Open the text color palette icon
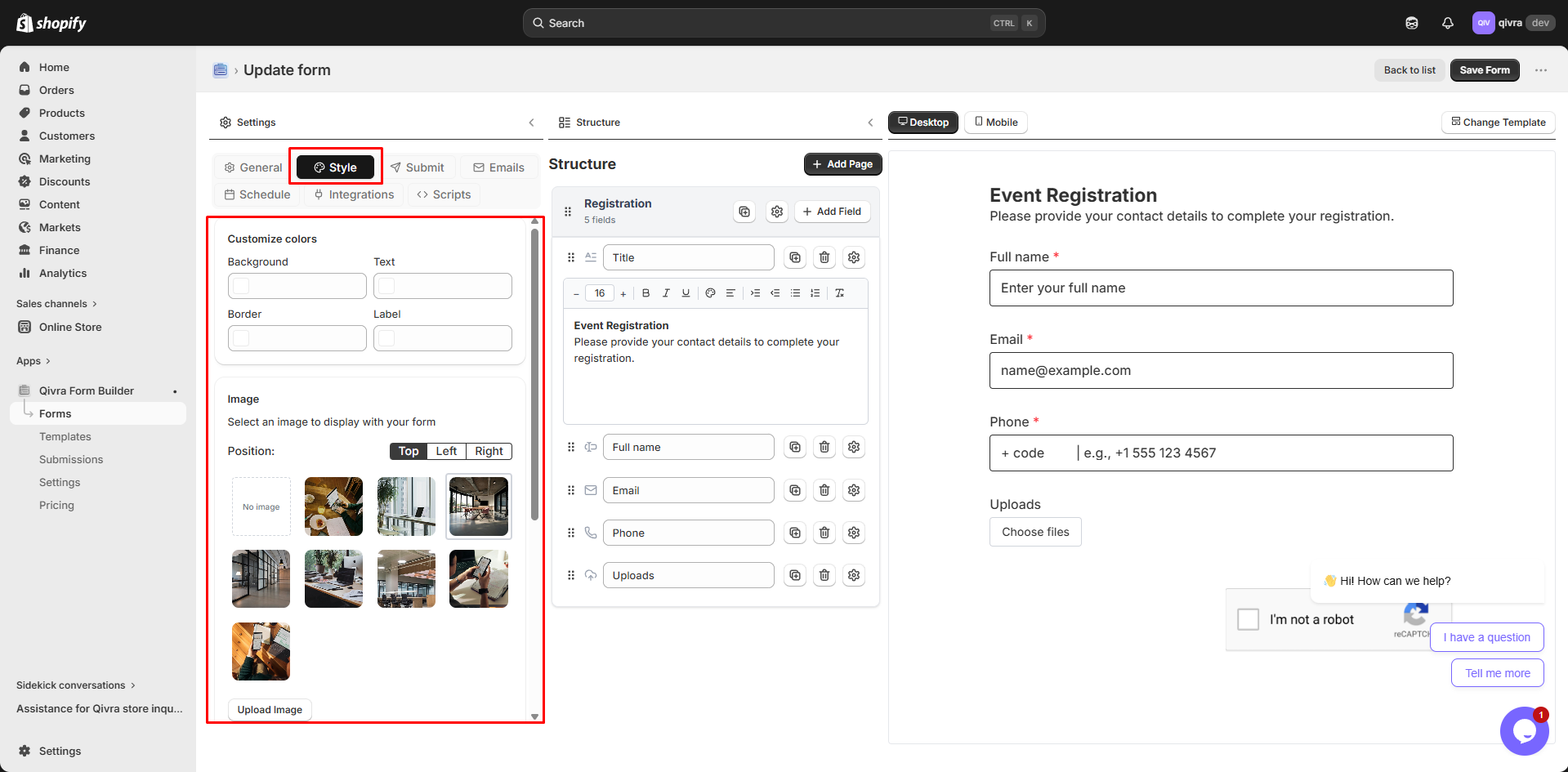Viewport: 1568px width, 772px height. point(710,293)
